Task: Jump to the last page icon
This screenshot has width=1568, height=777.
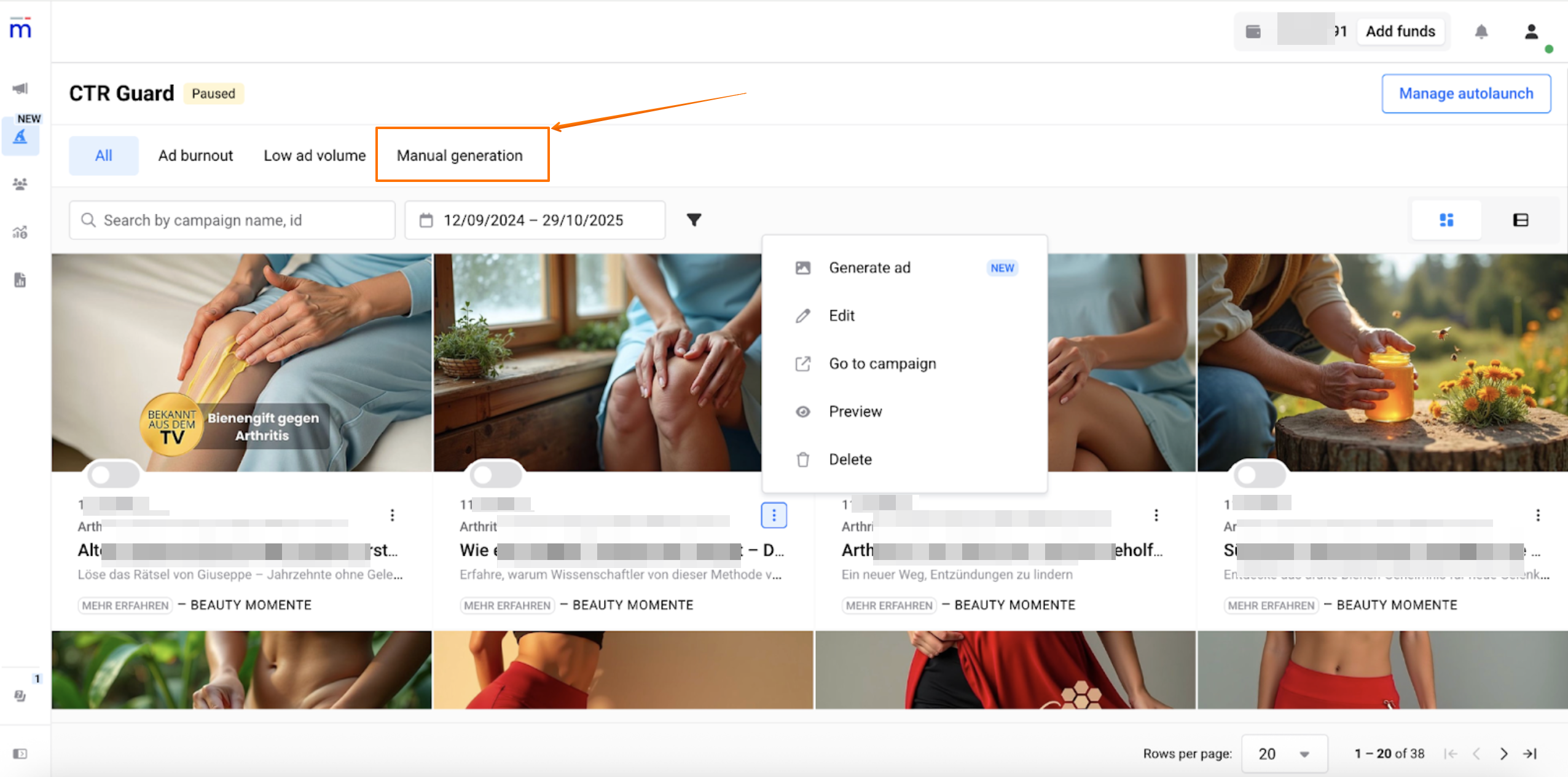Action: (x=1530, y=754)
